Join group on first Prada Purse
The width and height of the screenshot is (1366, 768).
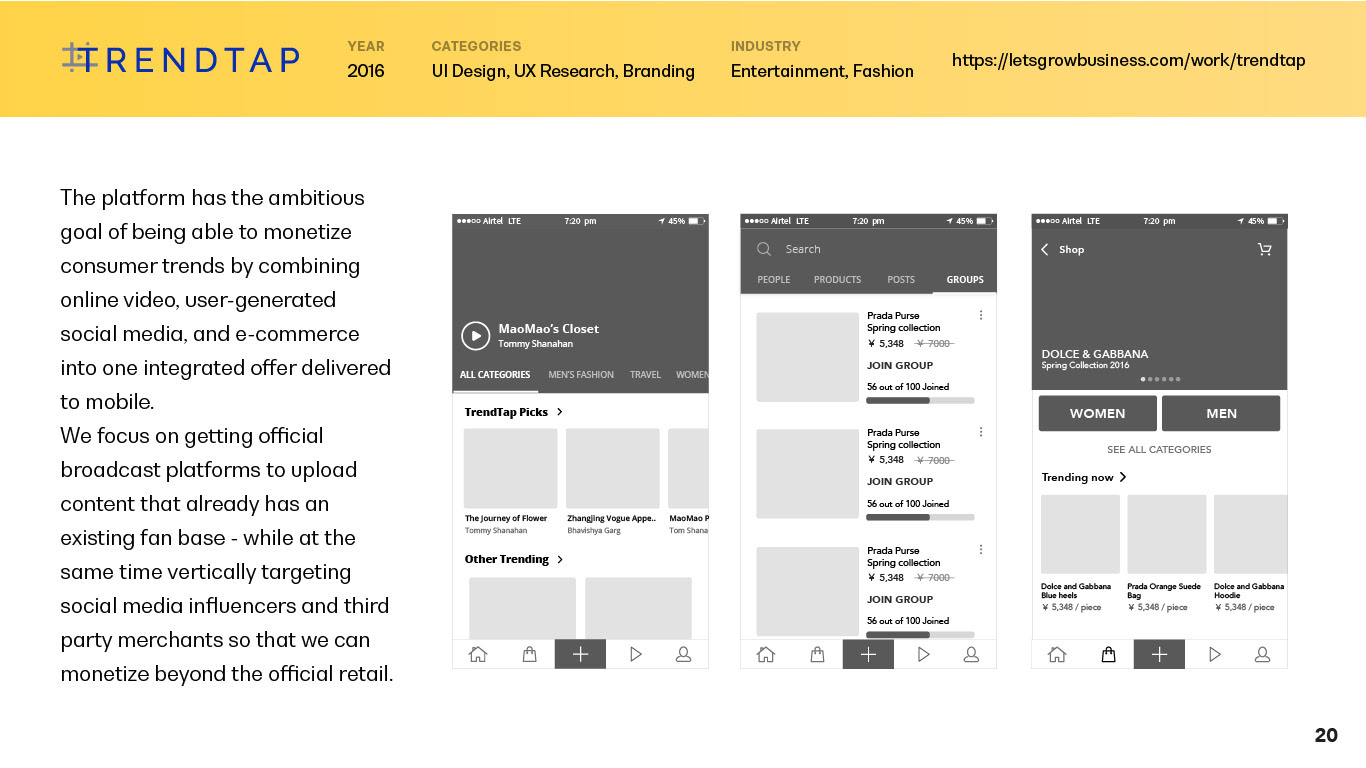[900, 365]
